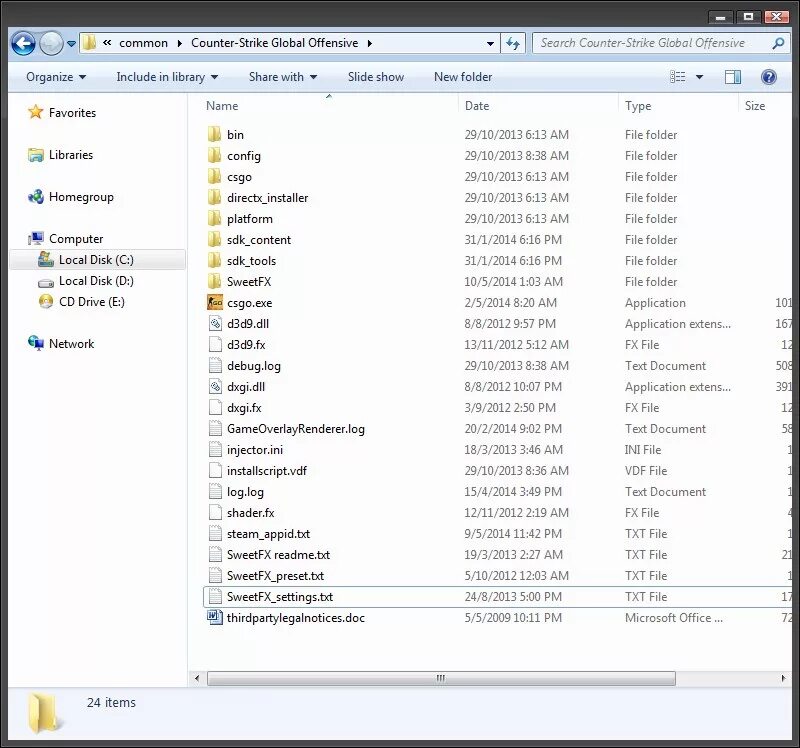Select Counter-Strike Global Offensive breadcrumb
This screenshot has width=800, height=748.
[274, 43]
